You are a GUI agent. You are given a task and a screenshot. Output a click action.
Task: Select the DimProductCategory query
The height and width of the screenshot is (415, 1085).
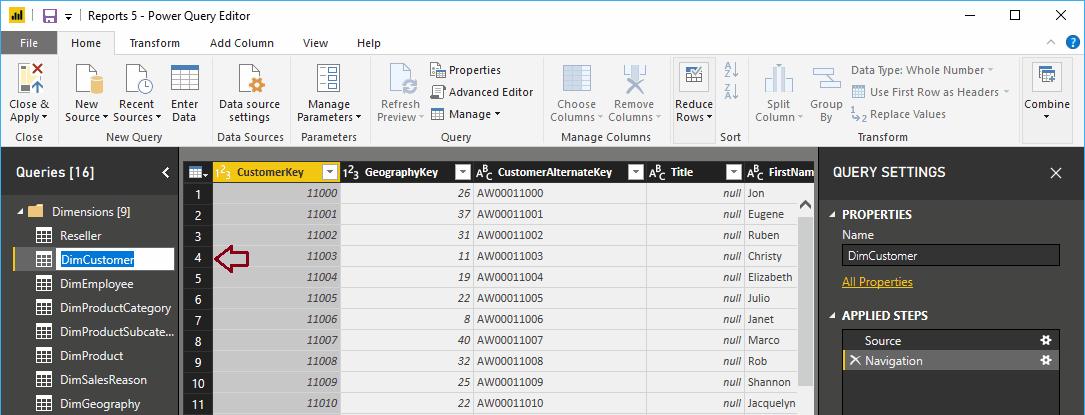pos(115,308)
